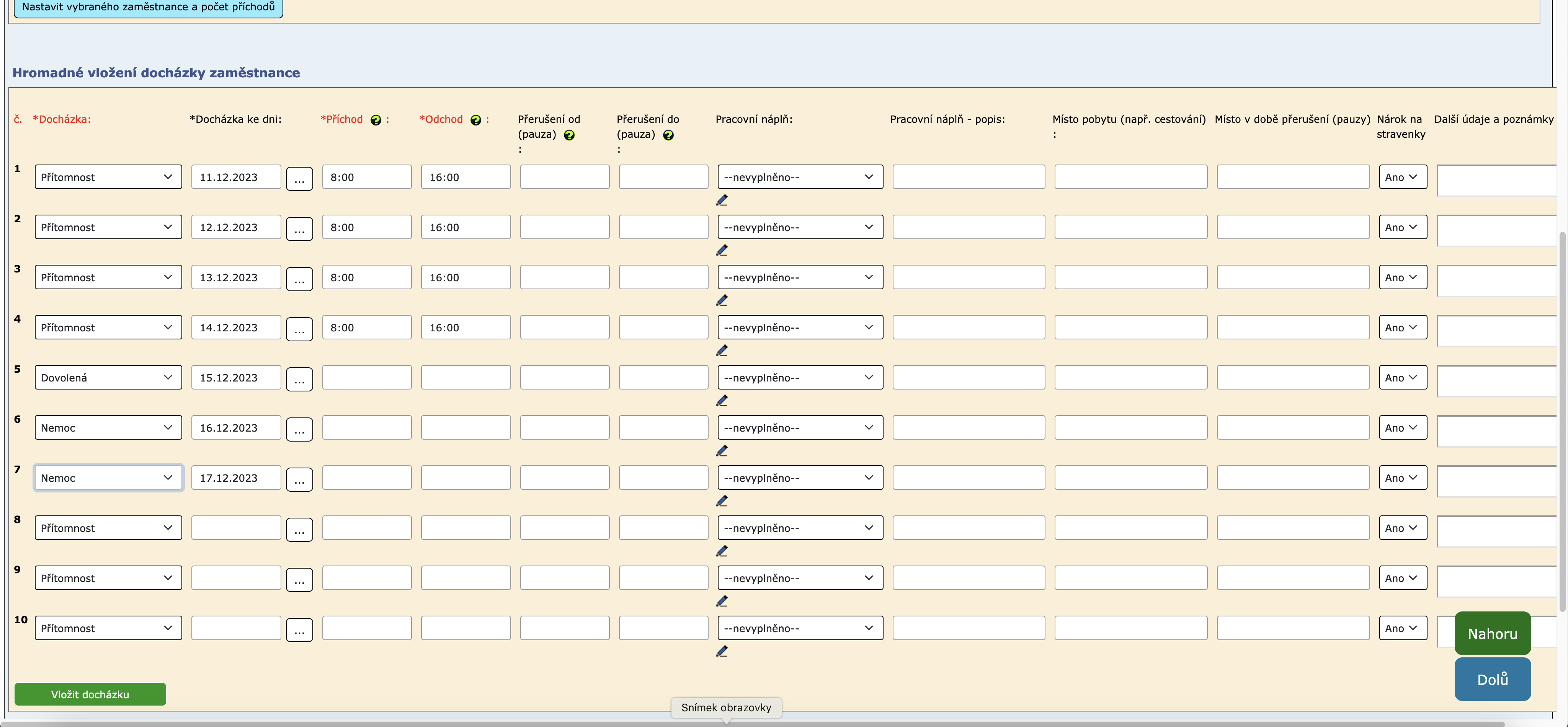Click the blue Dolů button
The height and width of the screenshot is (727, 1568).
pyautogui.click(x=1492, y=679)
